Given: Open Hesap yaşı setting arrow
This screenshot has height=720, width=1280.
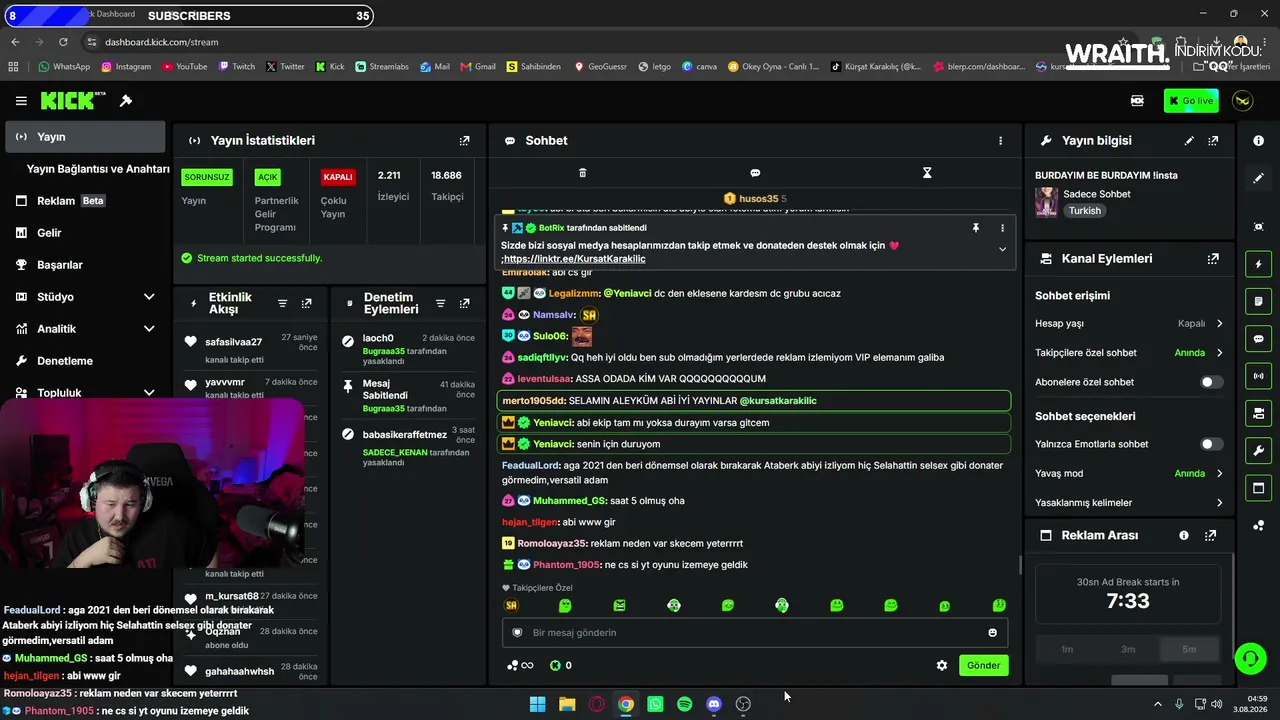Looking at the screenshot, I should click(x=1219, y=324).
